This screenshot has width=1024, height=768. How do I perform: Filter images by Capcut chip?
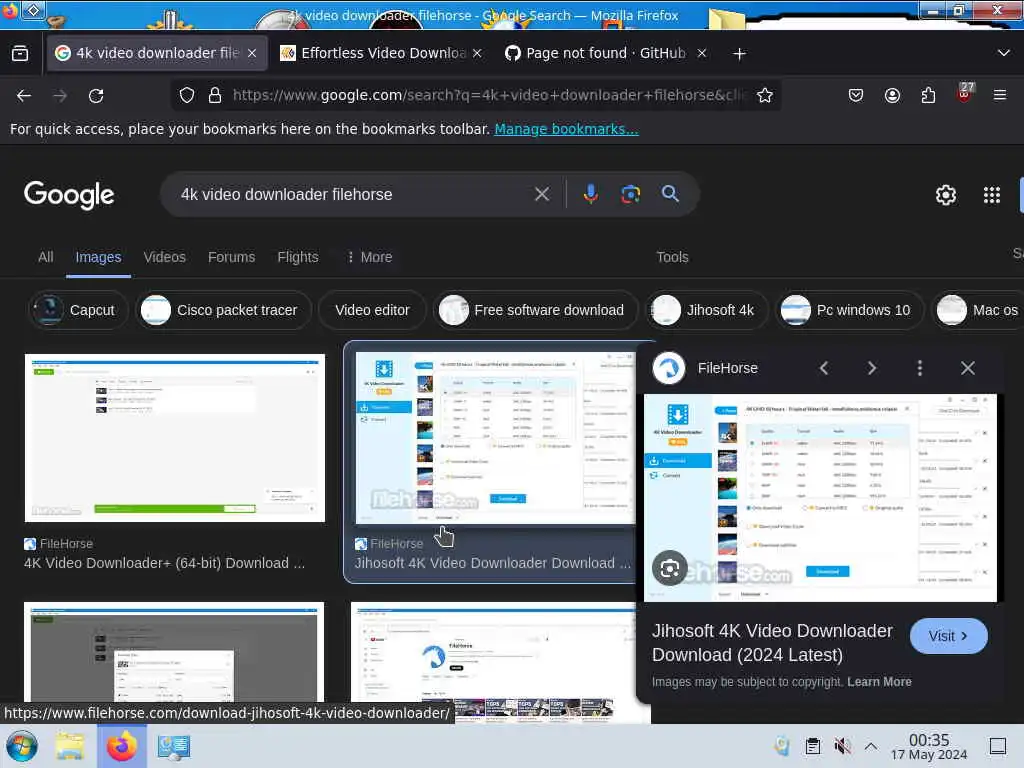point(78,310)
